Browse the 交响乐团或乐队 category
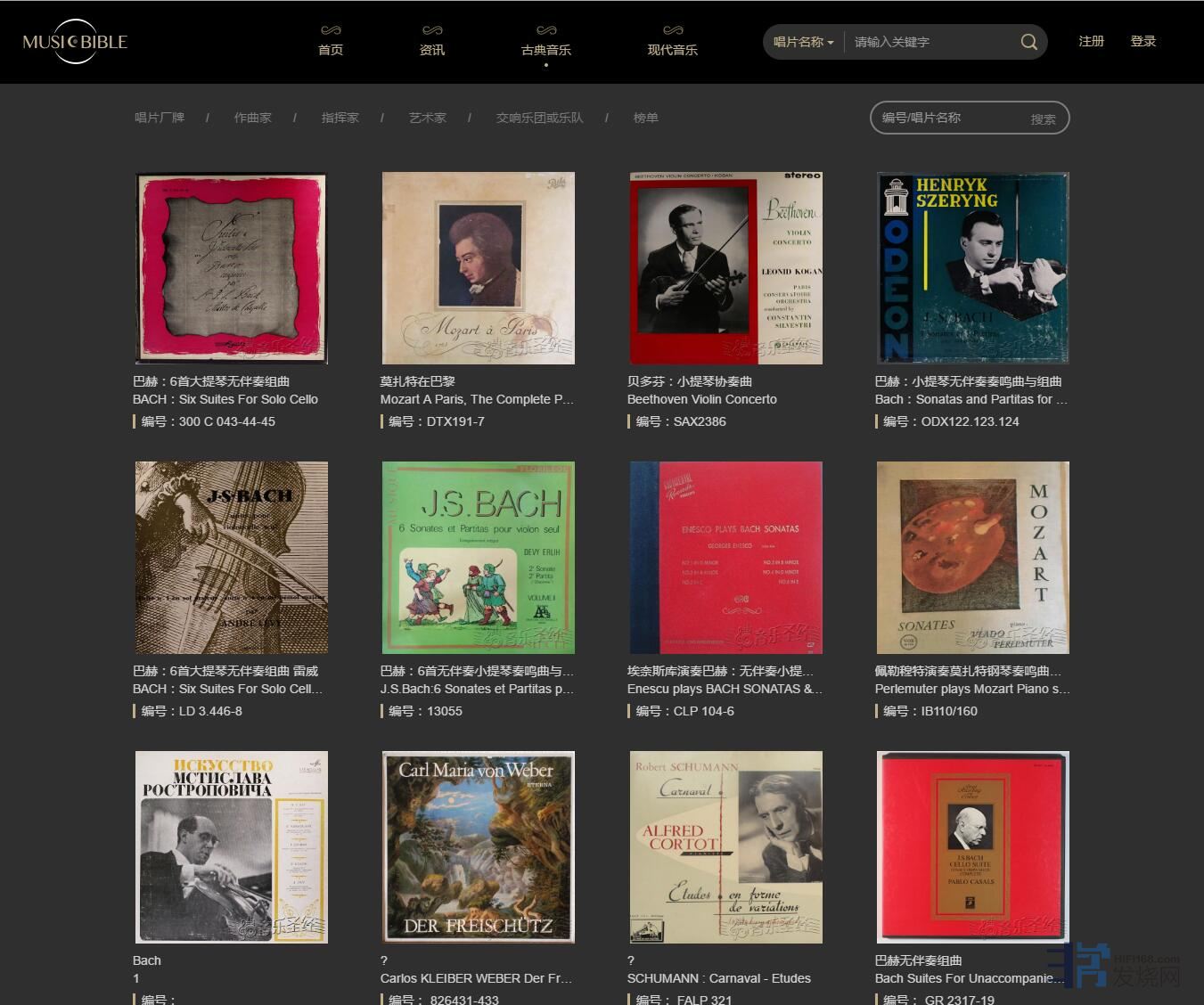The image size is (1204, 1005). click(539, 118)
